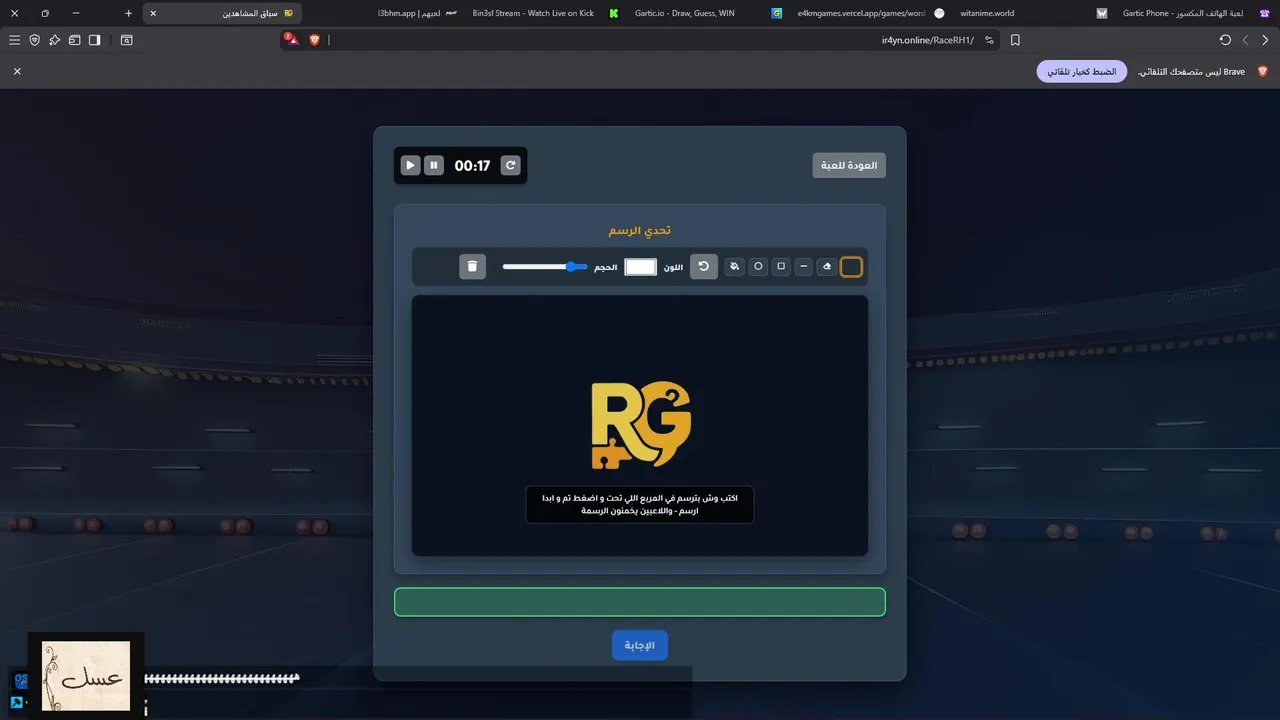Reload the current page
The height and width of the screenshot is (720, 1280).
click(1225, 40)
